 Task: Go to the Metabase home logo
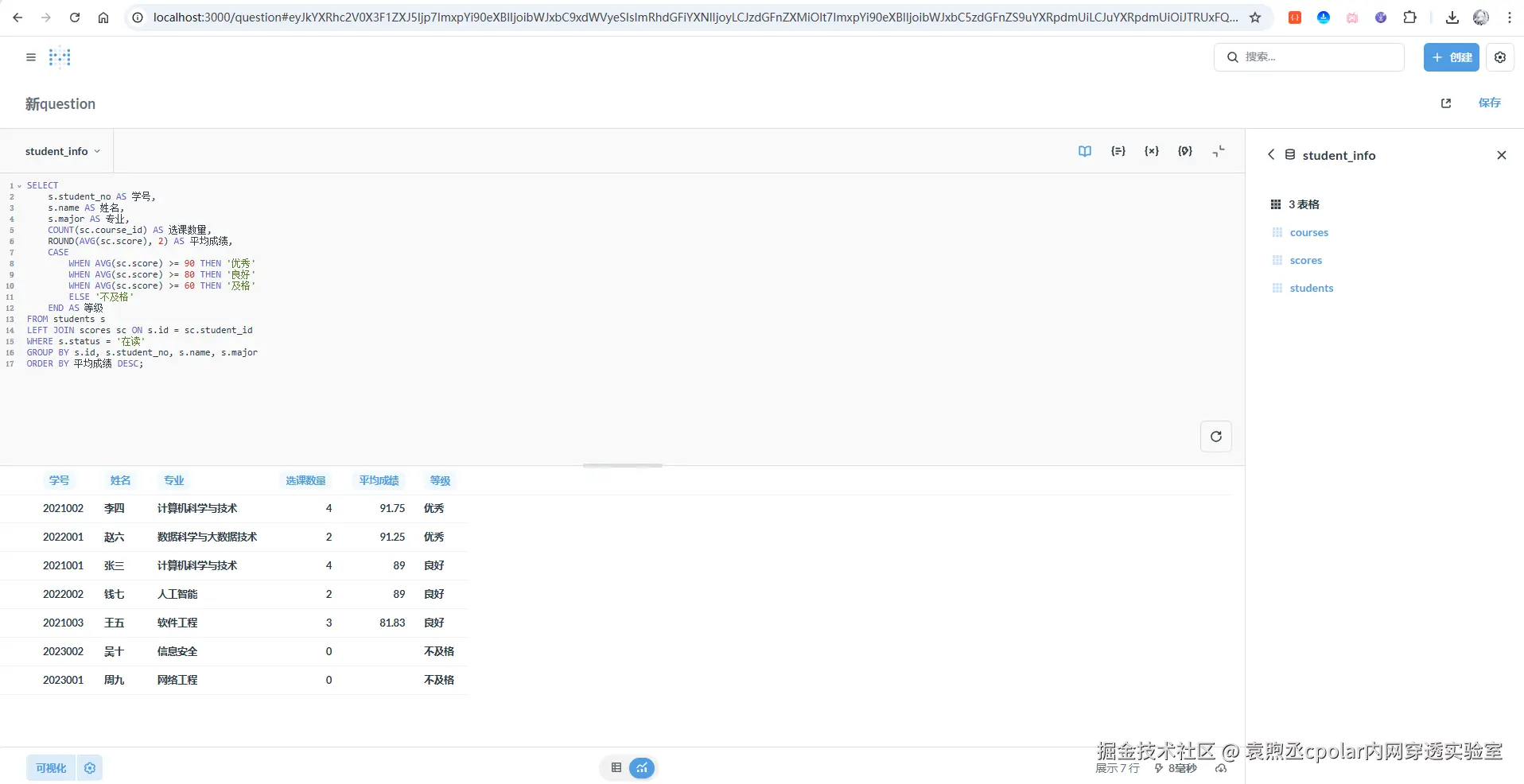pos(60,57)
